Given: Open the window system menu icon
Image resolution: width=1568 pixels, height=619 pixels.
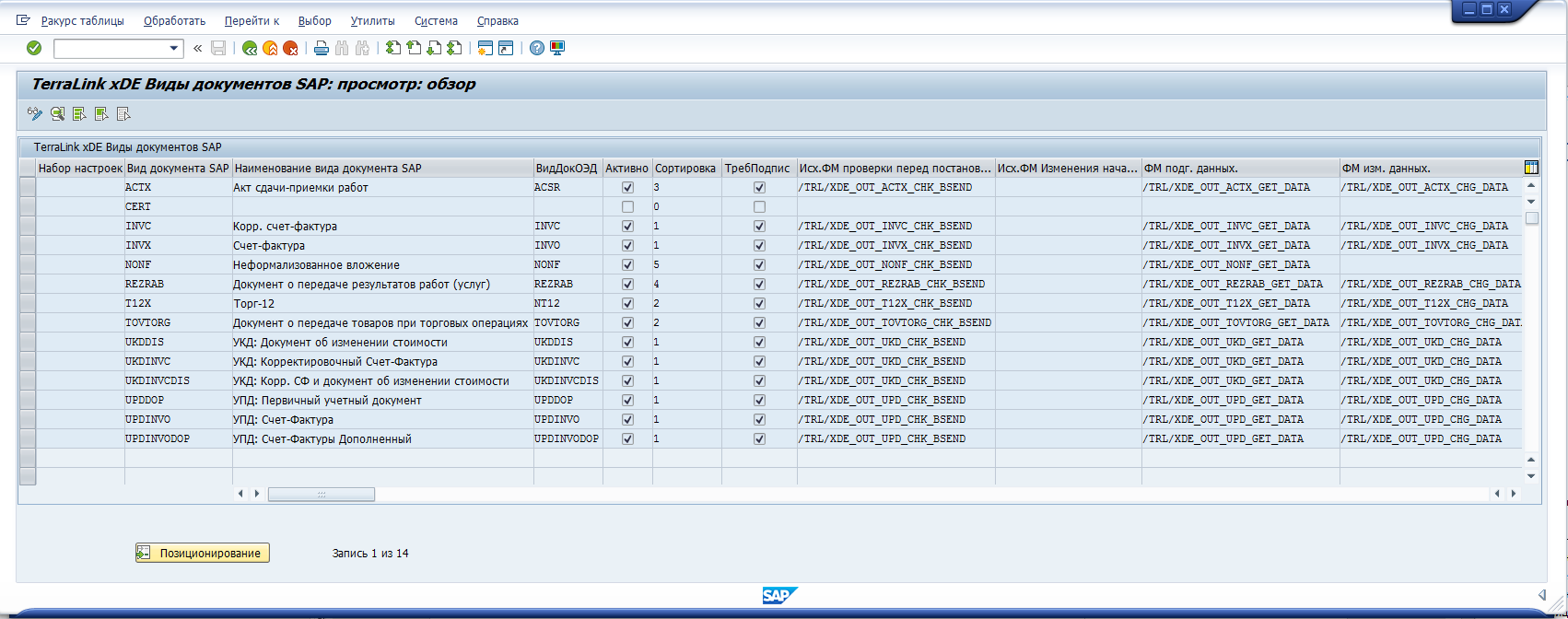Looking at the screenshot, I should 23,19.
